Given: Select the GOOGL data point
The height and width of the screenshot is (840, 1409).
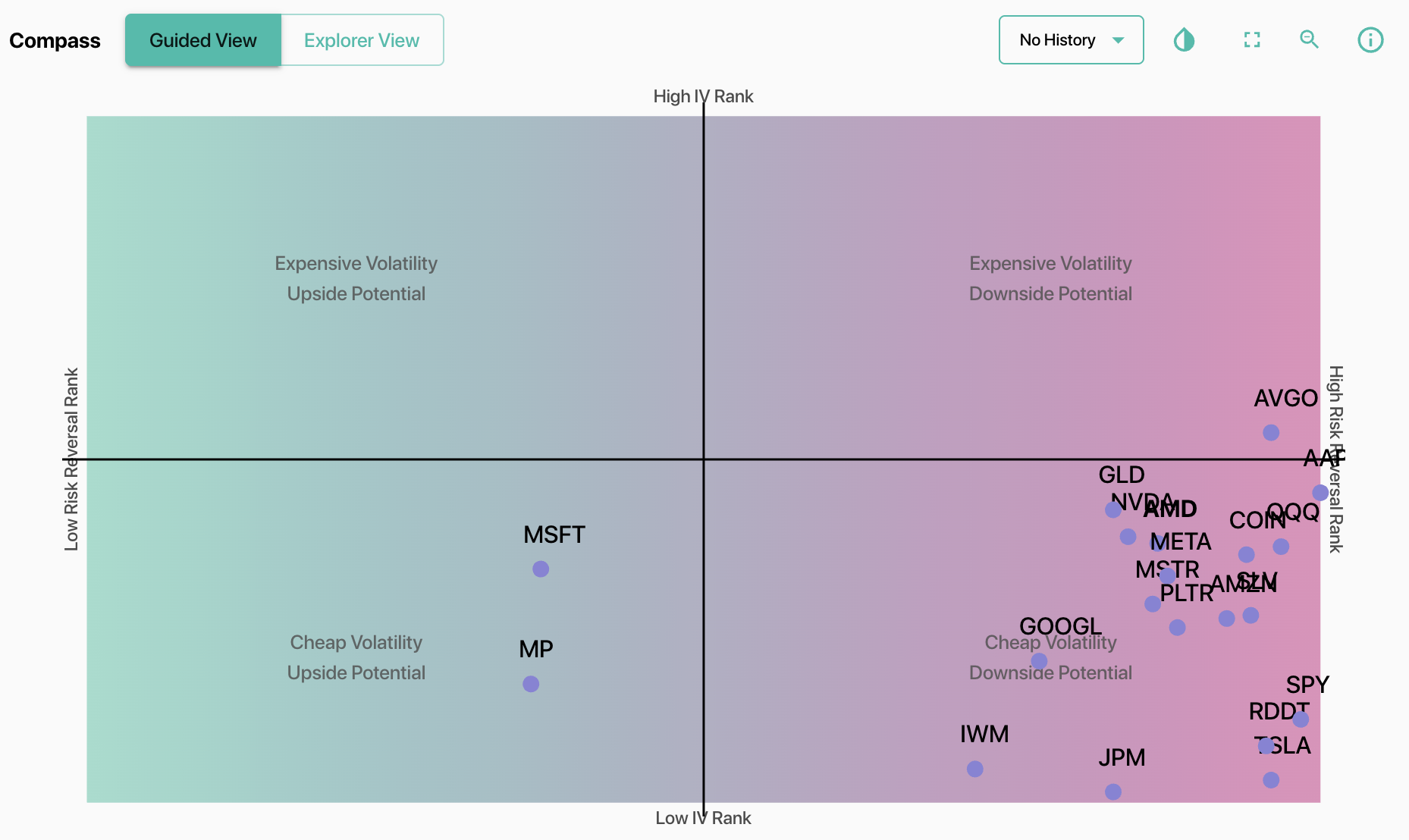Looking at the screenshot, I should [1040, 661].
